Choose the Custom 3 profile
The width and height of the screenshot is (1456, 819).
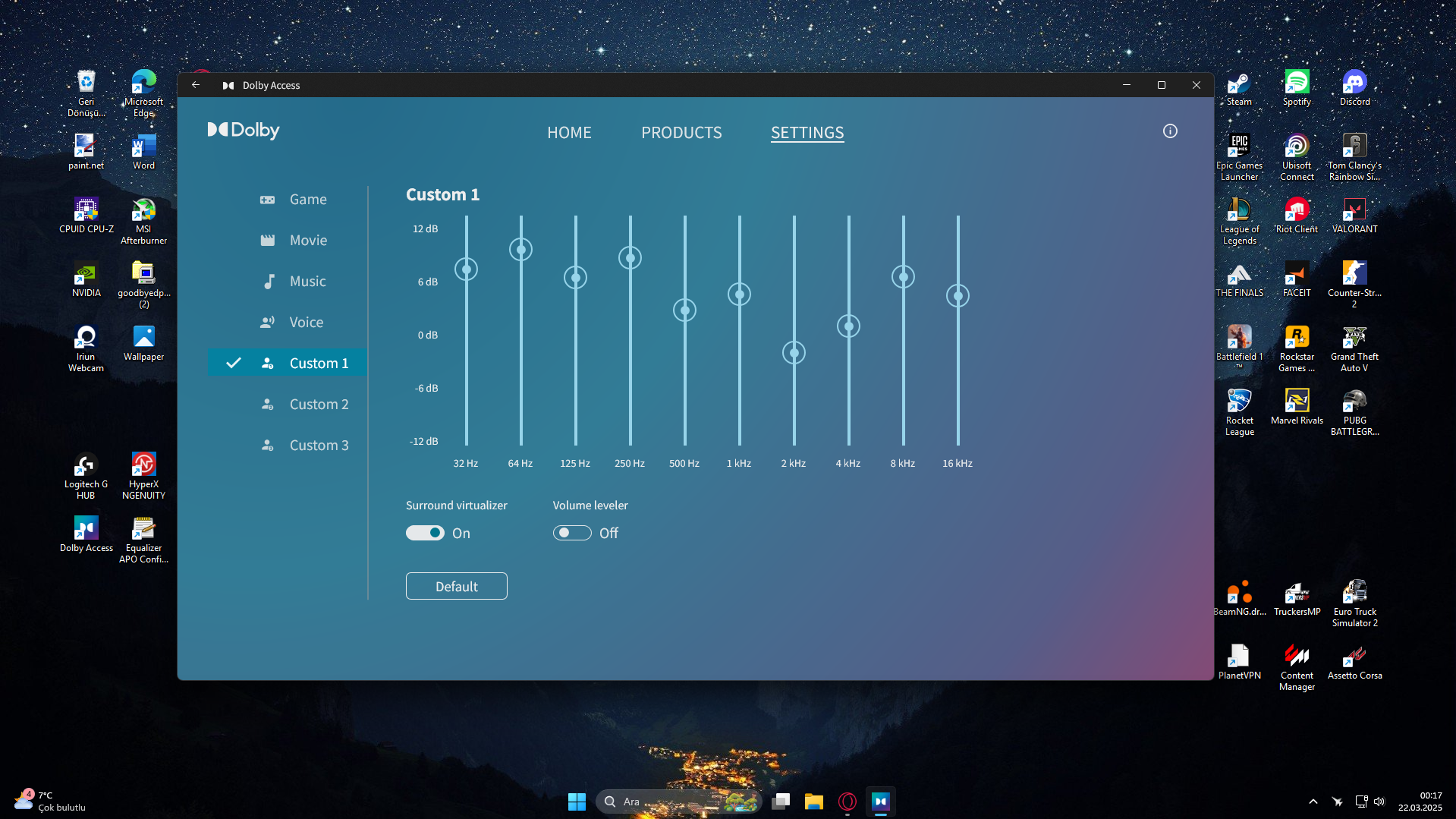point(288,446)
